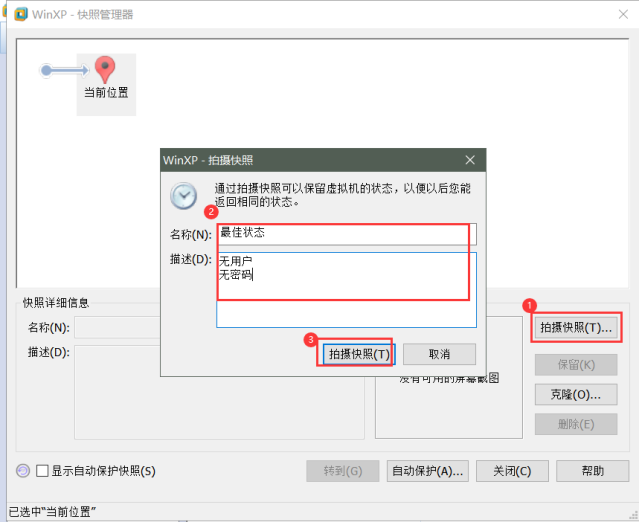Image resolution: width=640 pixels, height=523 pixels.
Task: Click the snapshot start node icon in the tree
Action: pos(47,70)
